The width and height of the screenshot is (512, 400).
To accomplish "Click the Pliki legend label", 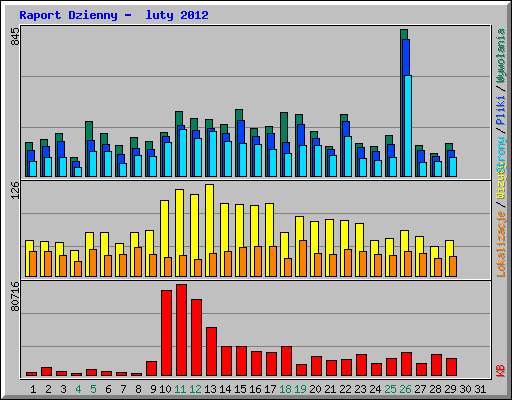I will coord(501,110).
